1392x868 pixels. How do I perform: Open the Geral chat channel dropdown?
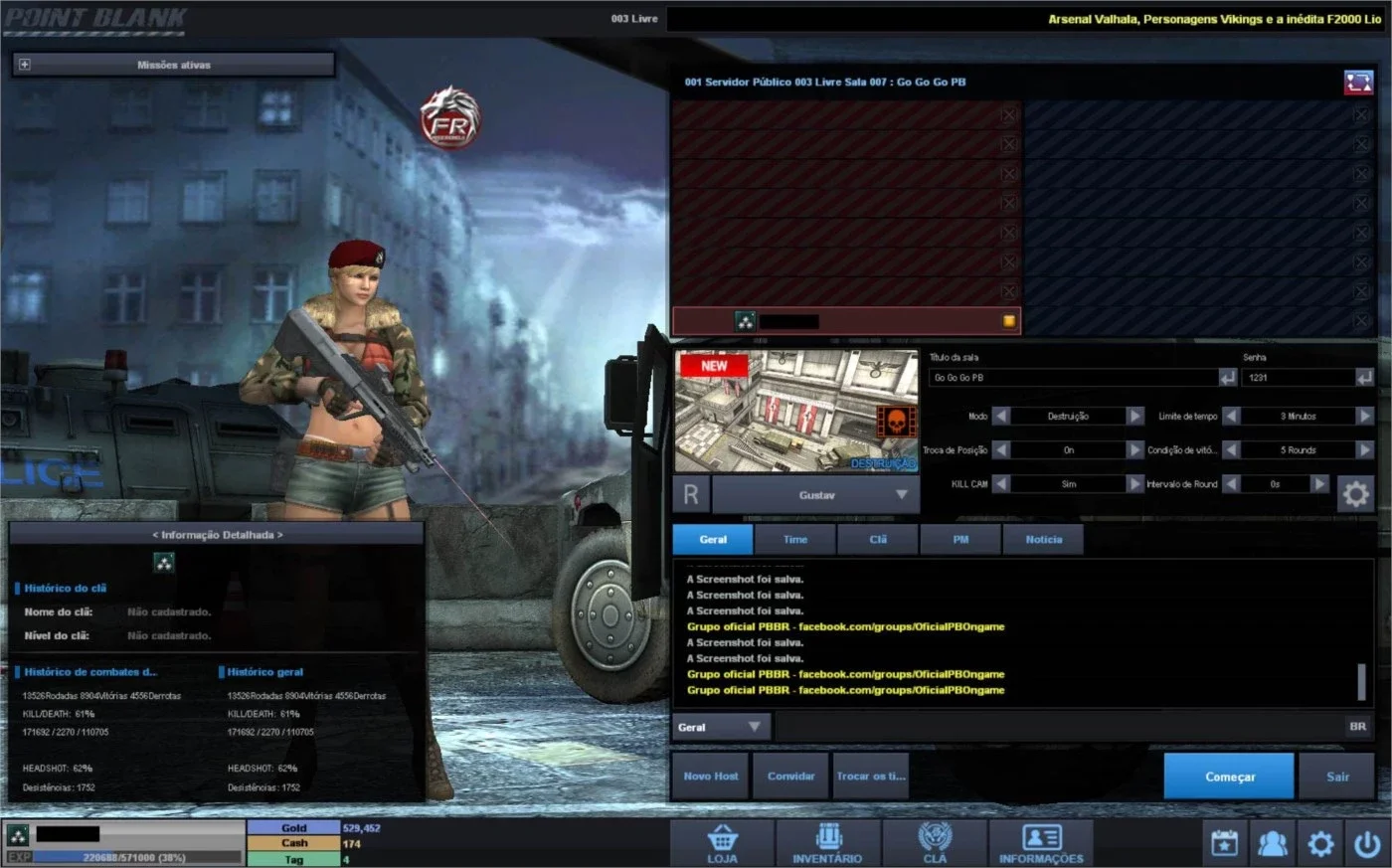(x=721, y=727)
